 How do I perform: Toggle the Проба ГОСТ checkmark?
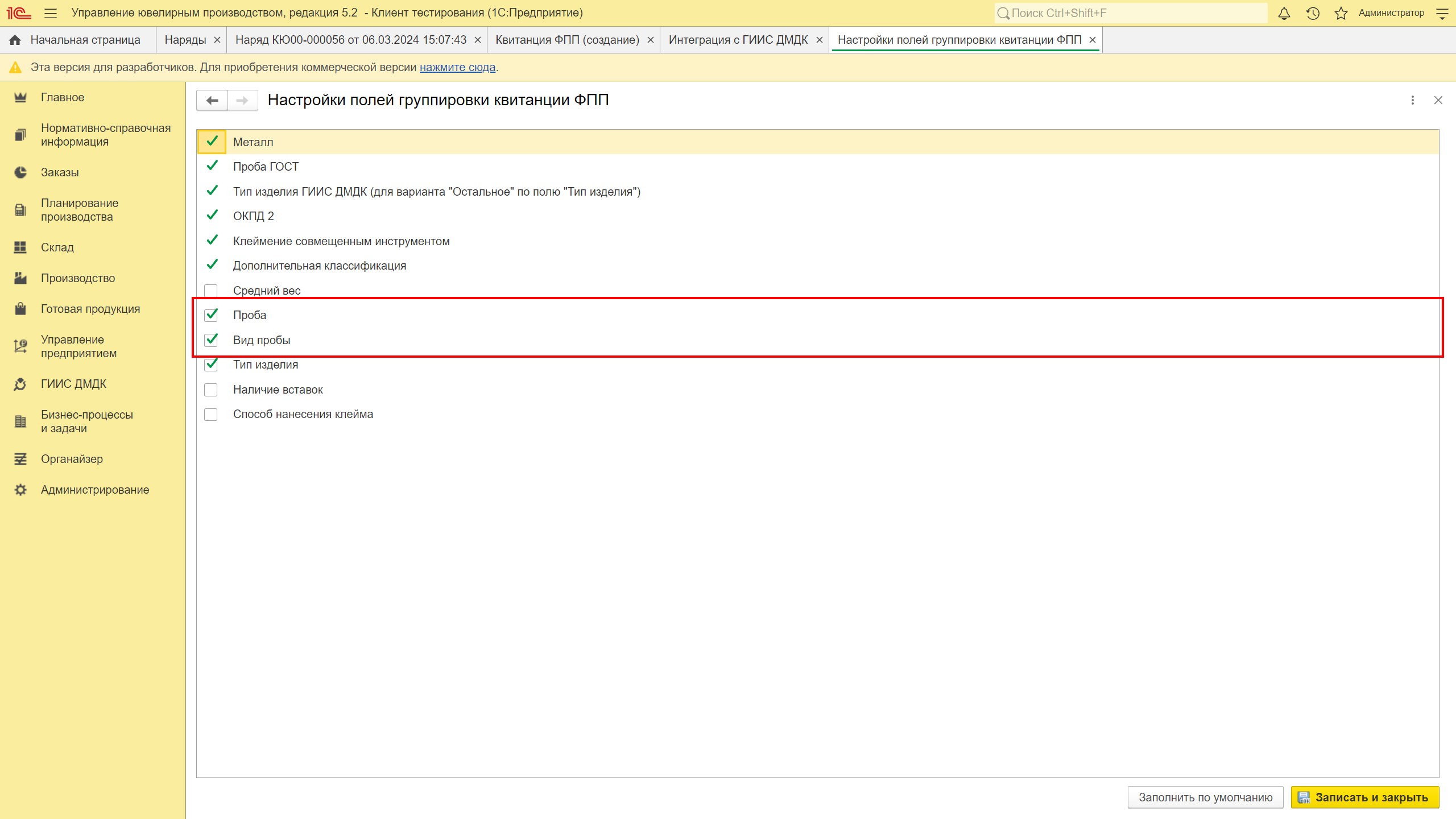212,166
